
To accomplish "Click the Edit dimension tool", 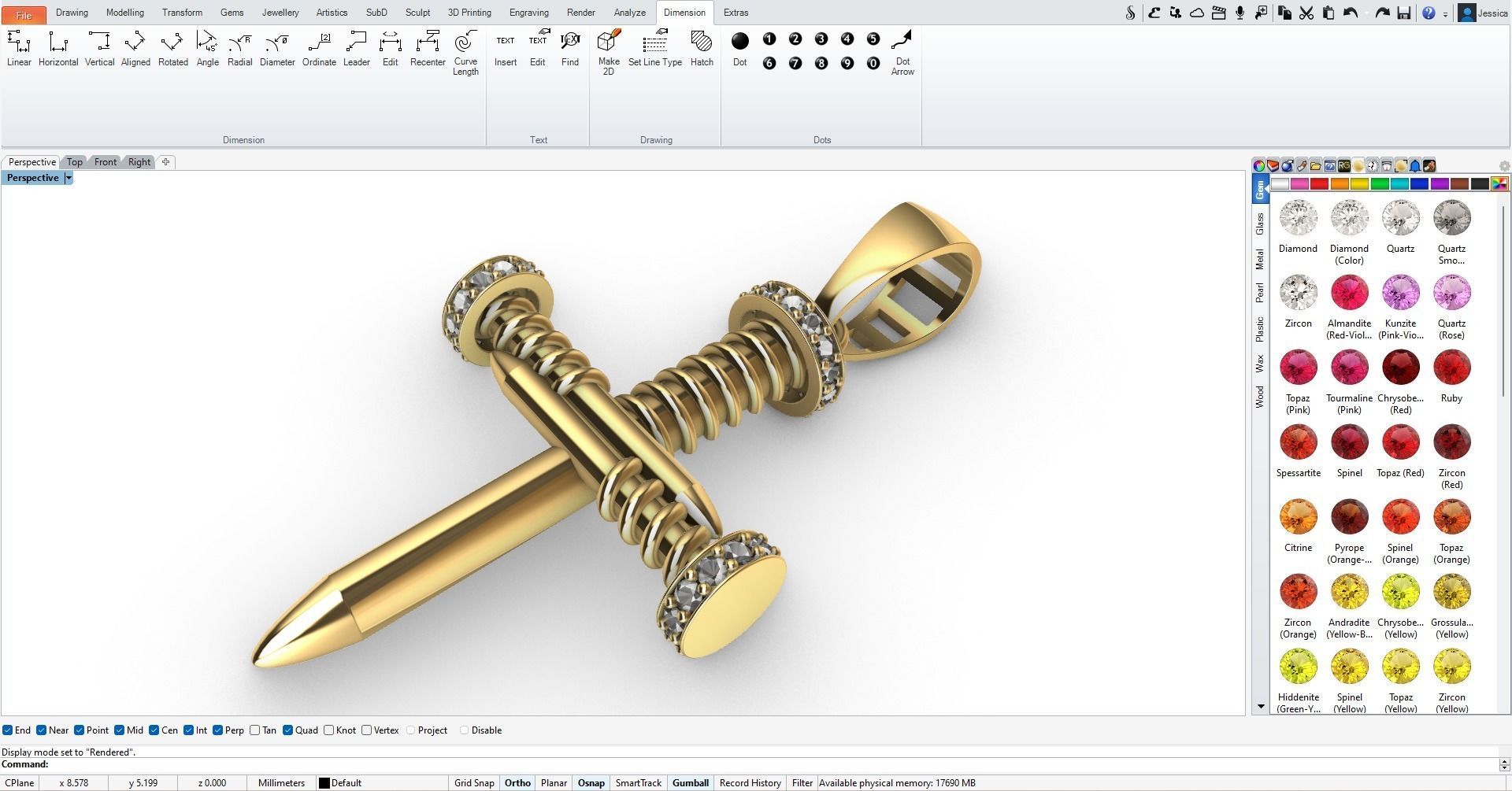I will (390, 49).
